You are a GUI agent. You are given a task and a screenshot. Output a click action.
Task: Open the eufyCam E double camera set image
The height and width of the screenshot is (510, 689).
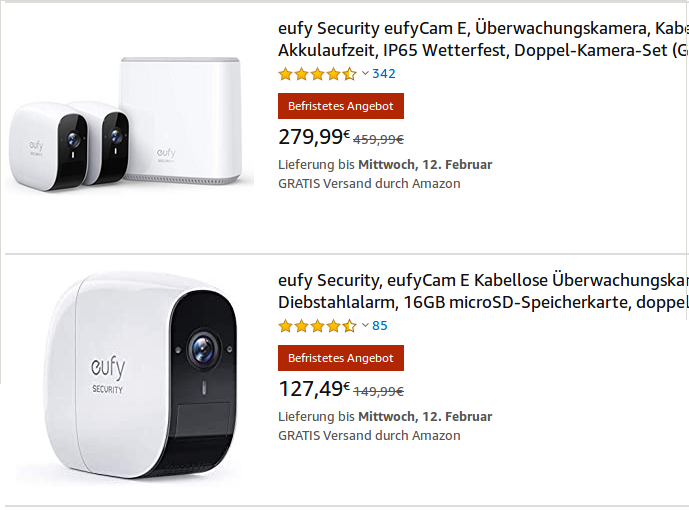[127, 126]
